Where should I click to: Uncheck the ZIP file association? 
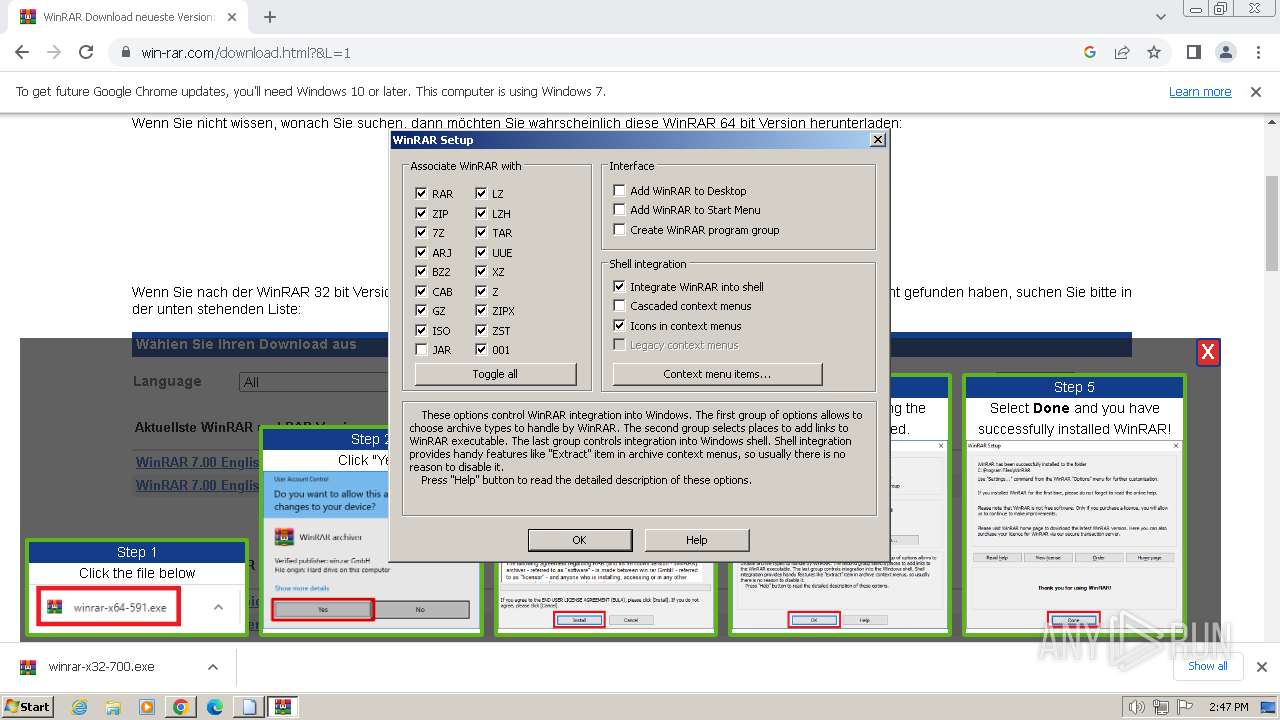pos(421,213)
